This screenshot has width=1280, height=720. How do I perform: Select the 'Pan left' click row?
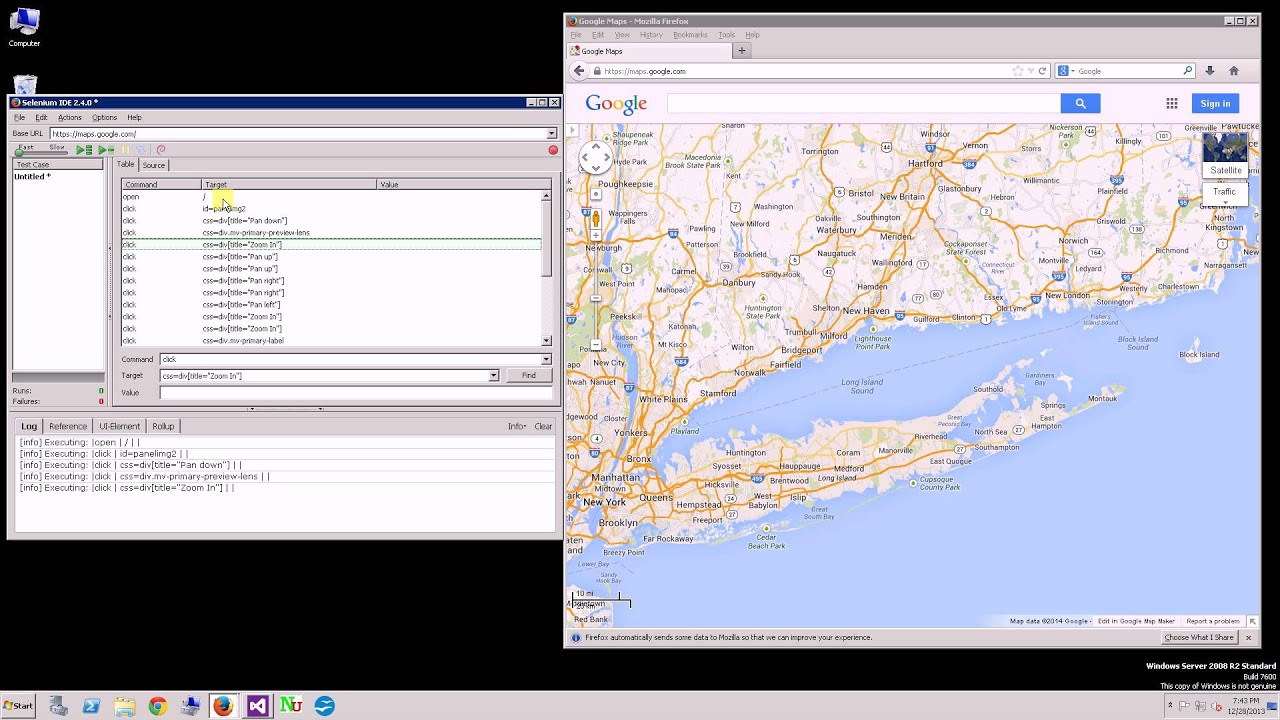tap(332, 304)
